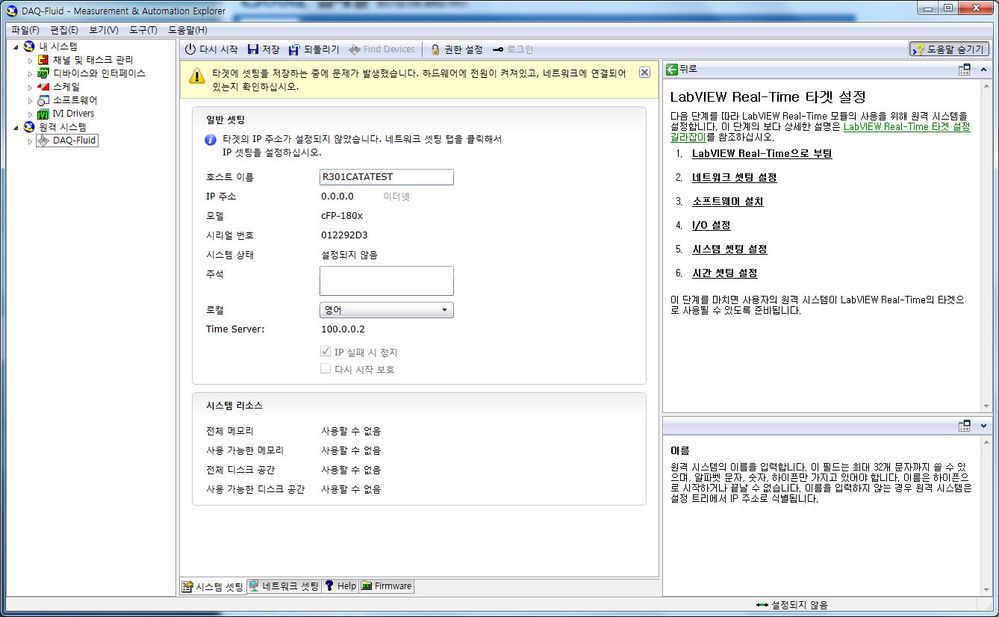The height and width of the screenshot is (617, 999).
Task: Open the 네트워크 셋팅 설정 help link
Action: point(735,177)
